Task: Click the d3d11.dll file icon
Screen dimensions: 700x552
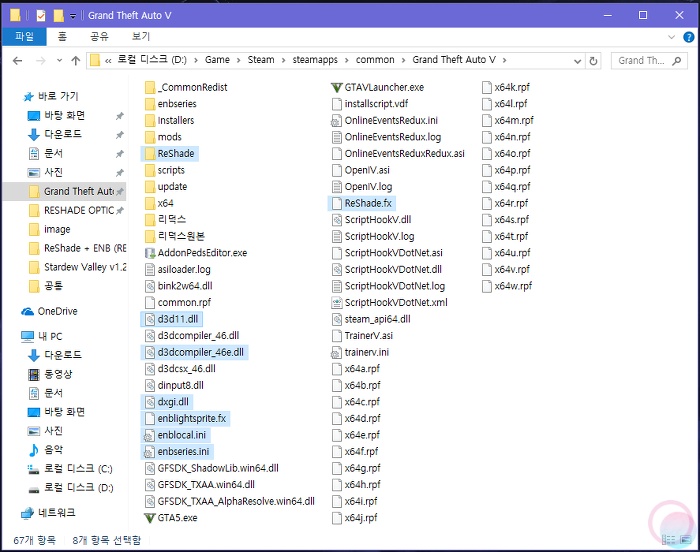Action: (150, 319)
